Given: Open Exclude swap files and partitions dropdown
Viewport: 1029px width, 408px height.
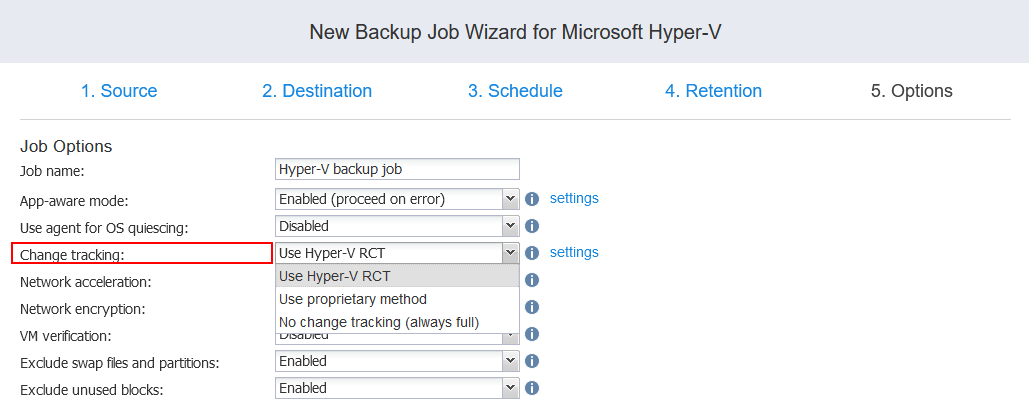Looking at the screenshot, I should [x=510, y=361].
